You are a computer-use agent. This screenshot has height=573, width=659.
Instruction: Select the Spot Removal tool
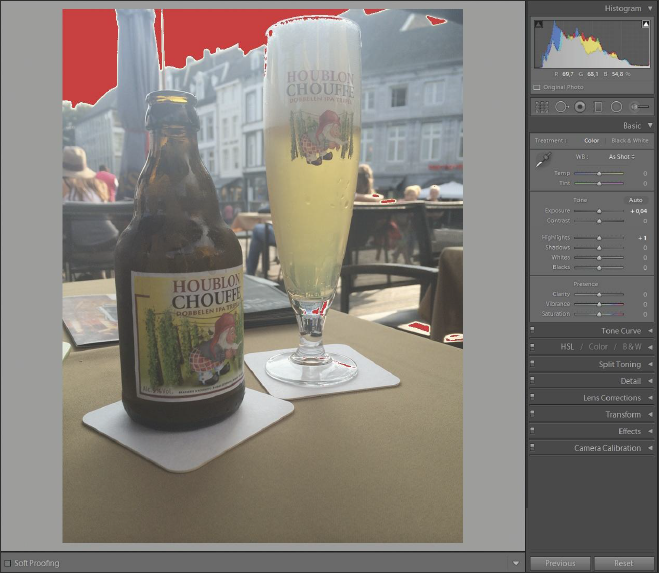tap(560, 107)
